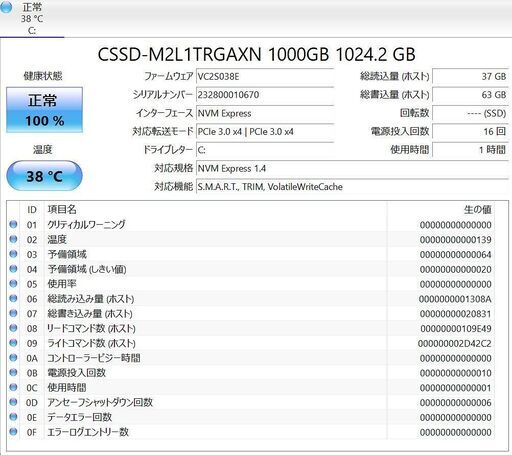Click status icon for row 01 クリティカルワーニング

click(x=13, y=224)
